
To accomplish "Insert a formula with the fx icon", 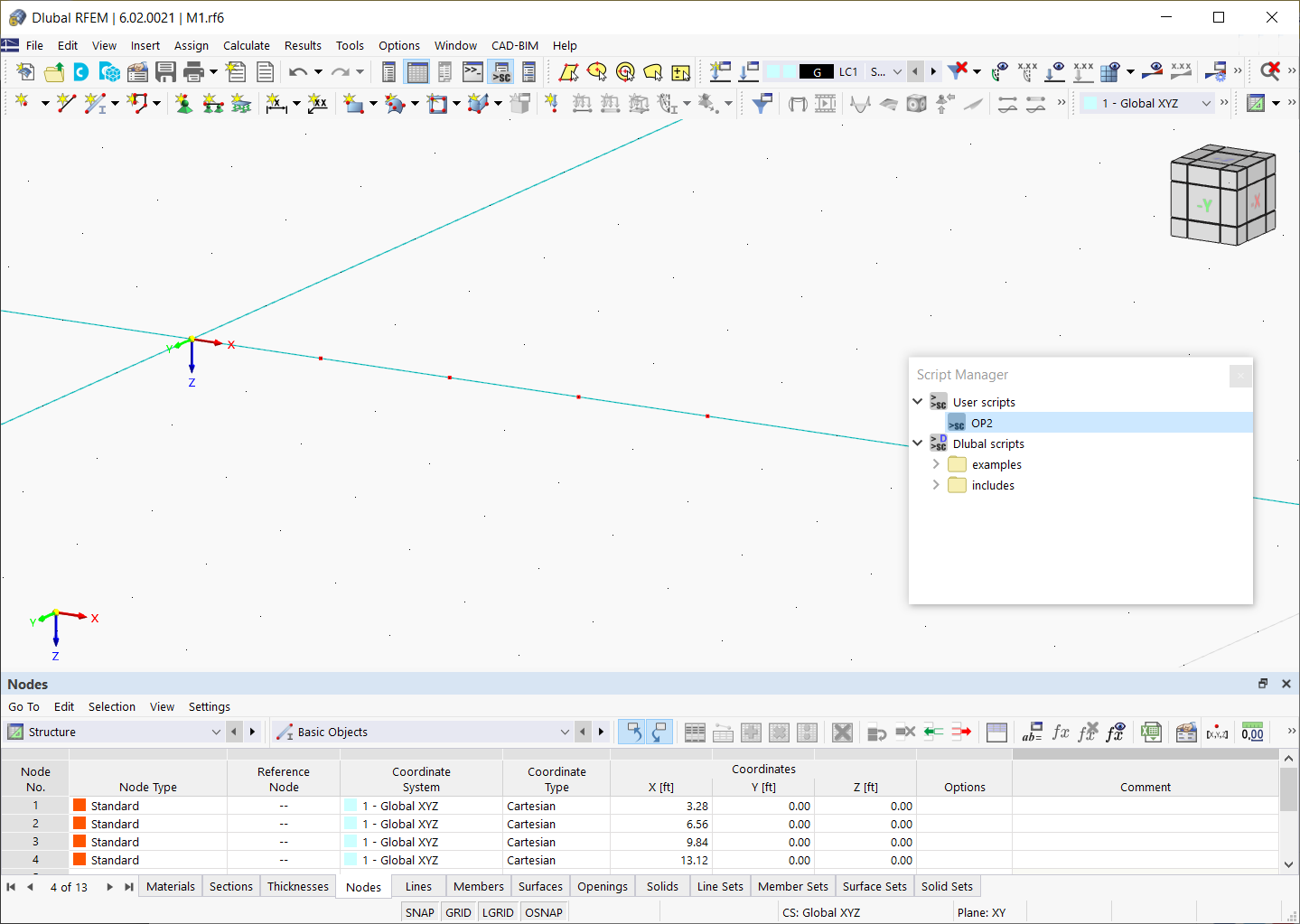I will click(1061, 733).
